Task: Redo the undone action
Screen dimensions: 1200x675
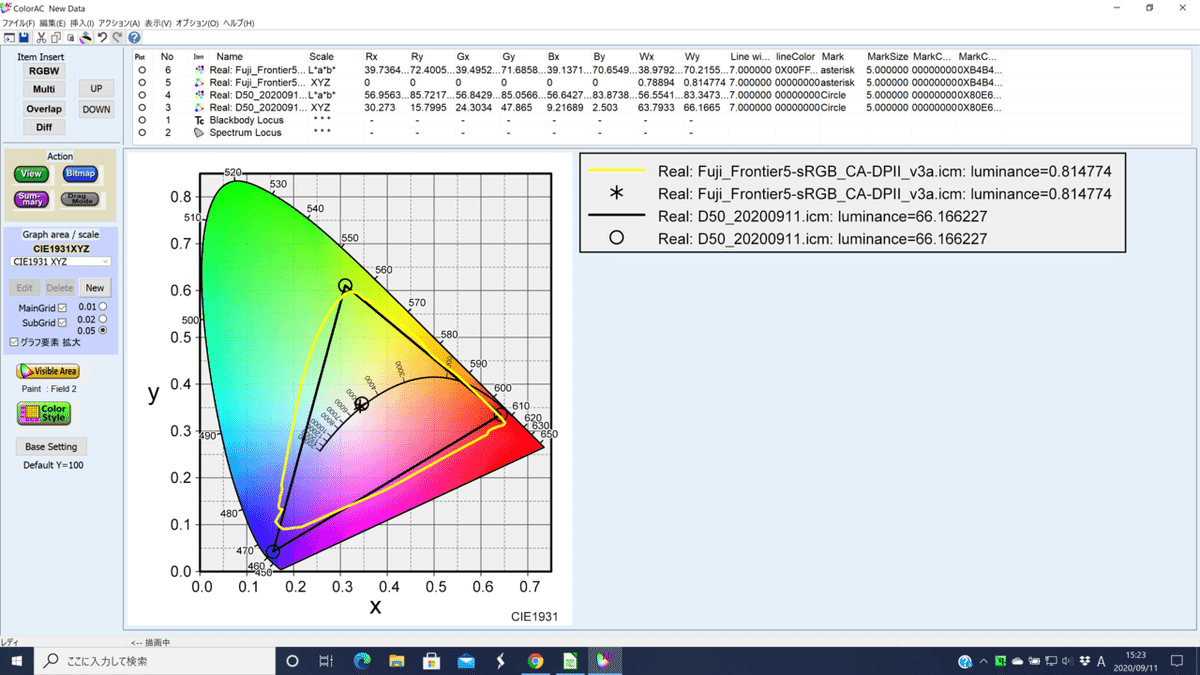Action: pyautogui.click(x=117, y=37)
